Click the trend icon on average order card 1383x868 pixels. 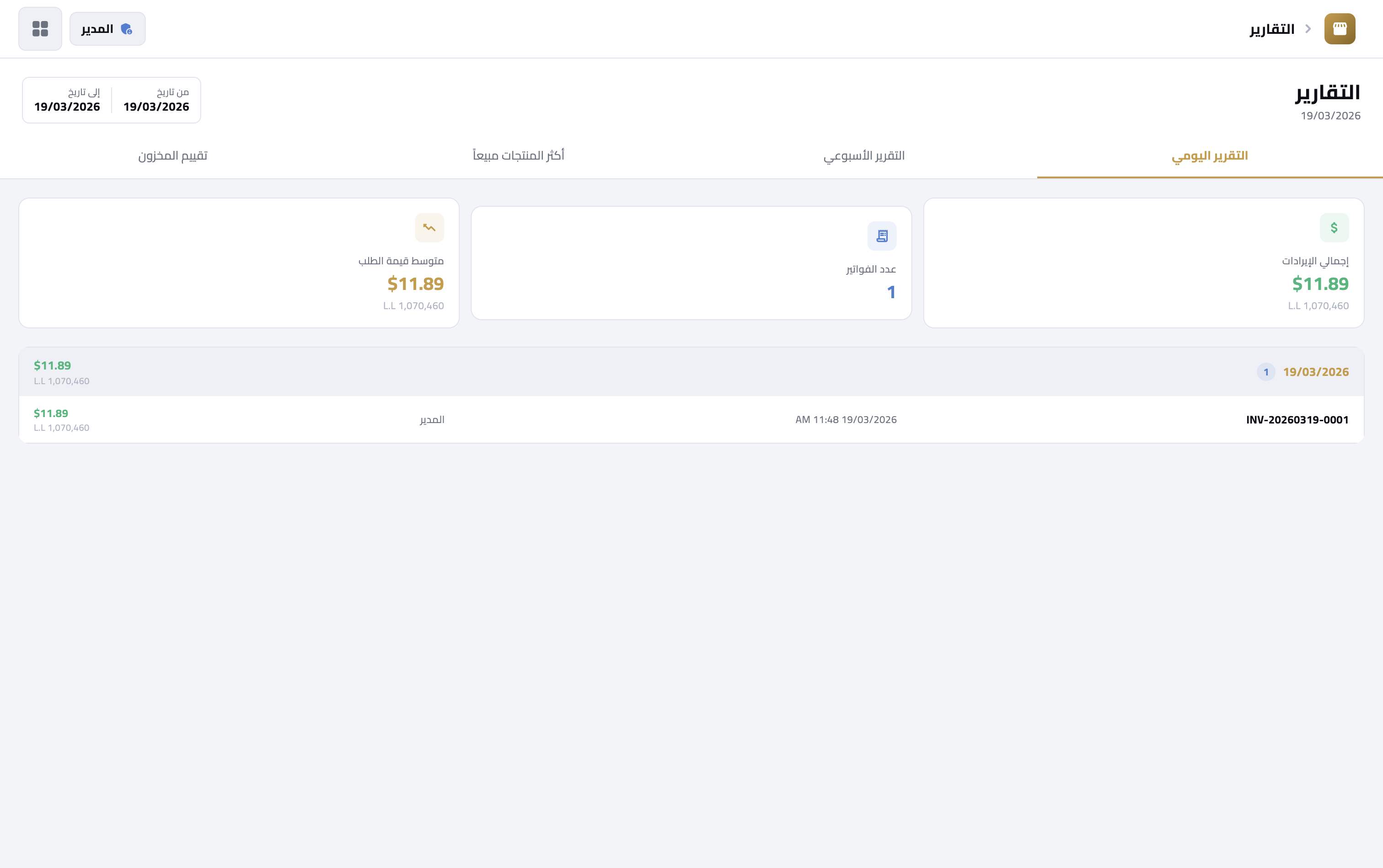tap(429, 227)
